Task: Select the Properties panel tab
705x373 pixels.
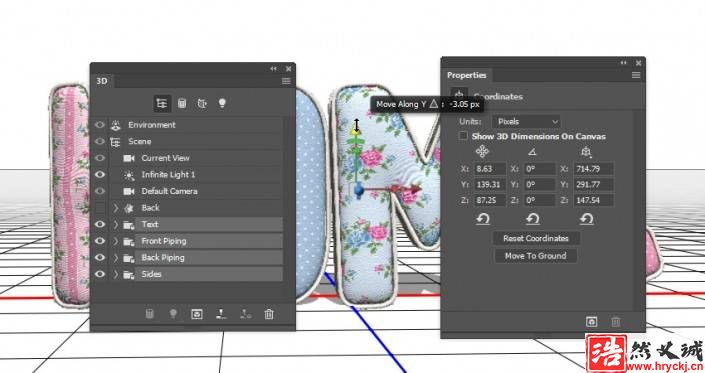Action: (467, 75)
